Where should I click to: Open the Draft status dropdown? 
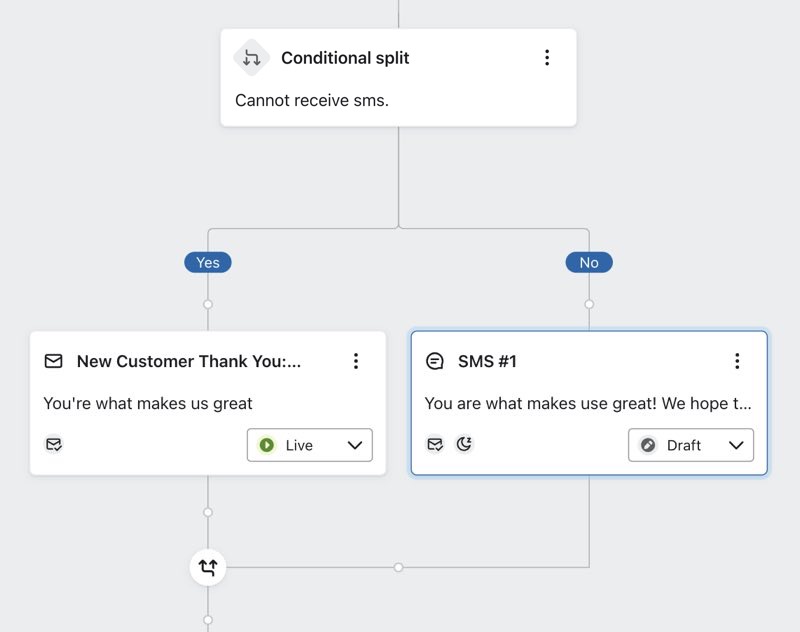pyautogui.click(x=691, y=445)
